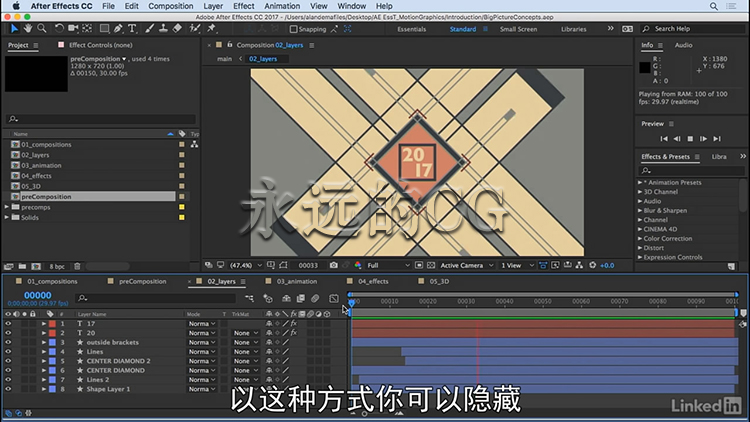750x422 pixels.
Task: Open the Full resolution dropdown
Action: [388, 265]
